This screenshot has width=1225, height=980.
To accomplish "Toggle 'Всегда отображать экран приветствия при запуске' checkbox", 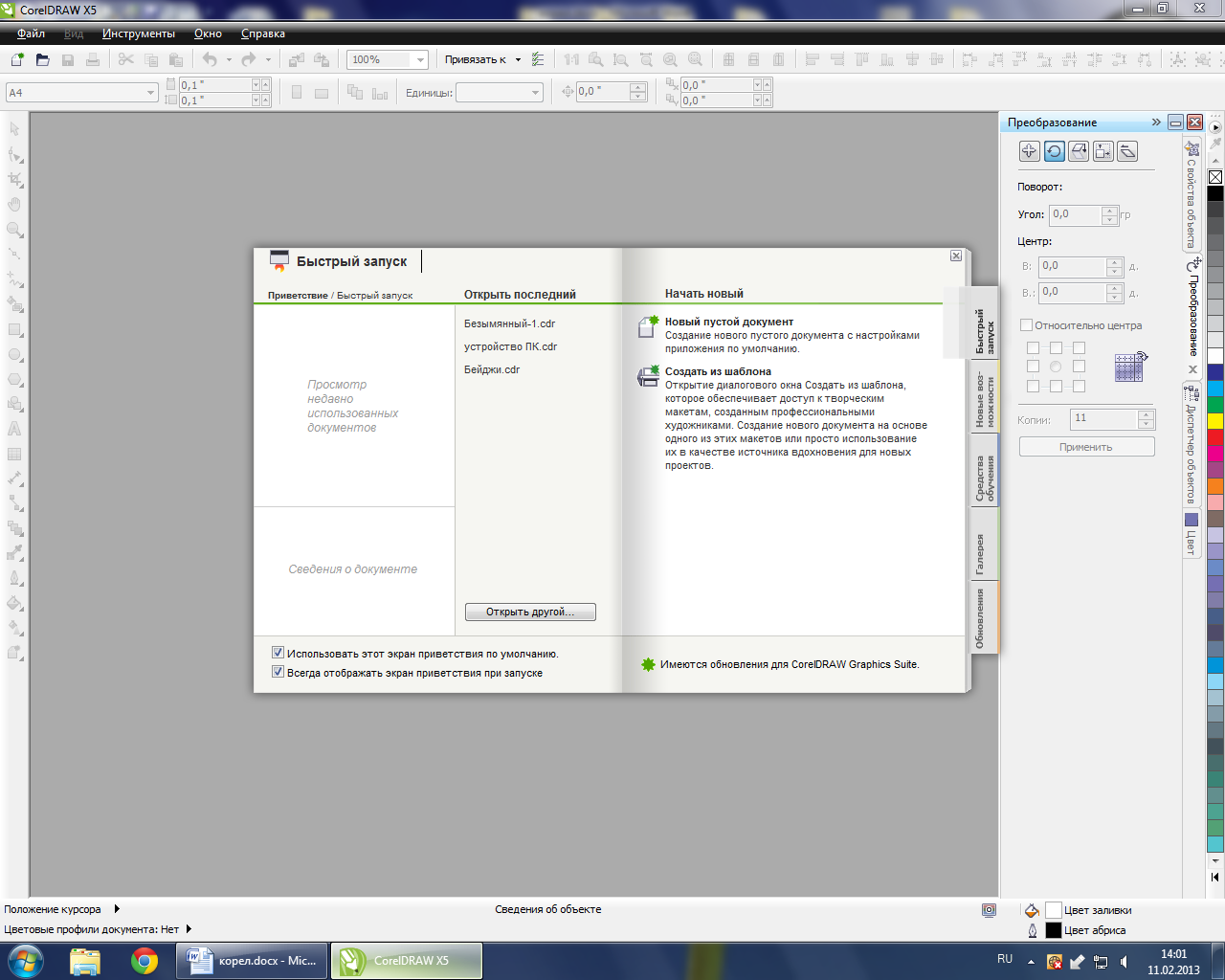I will pos(278,673).
